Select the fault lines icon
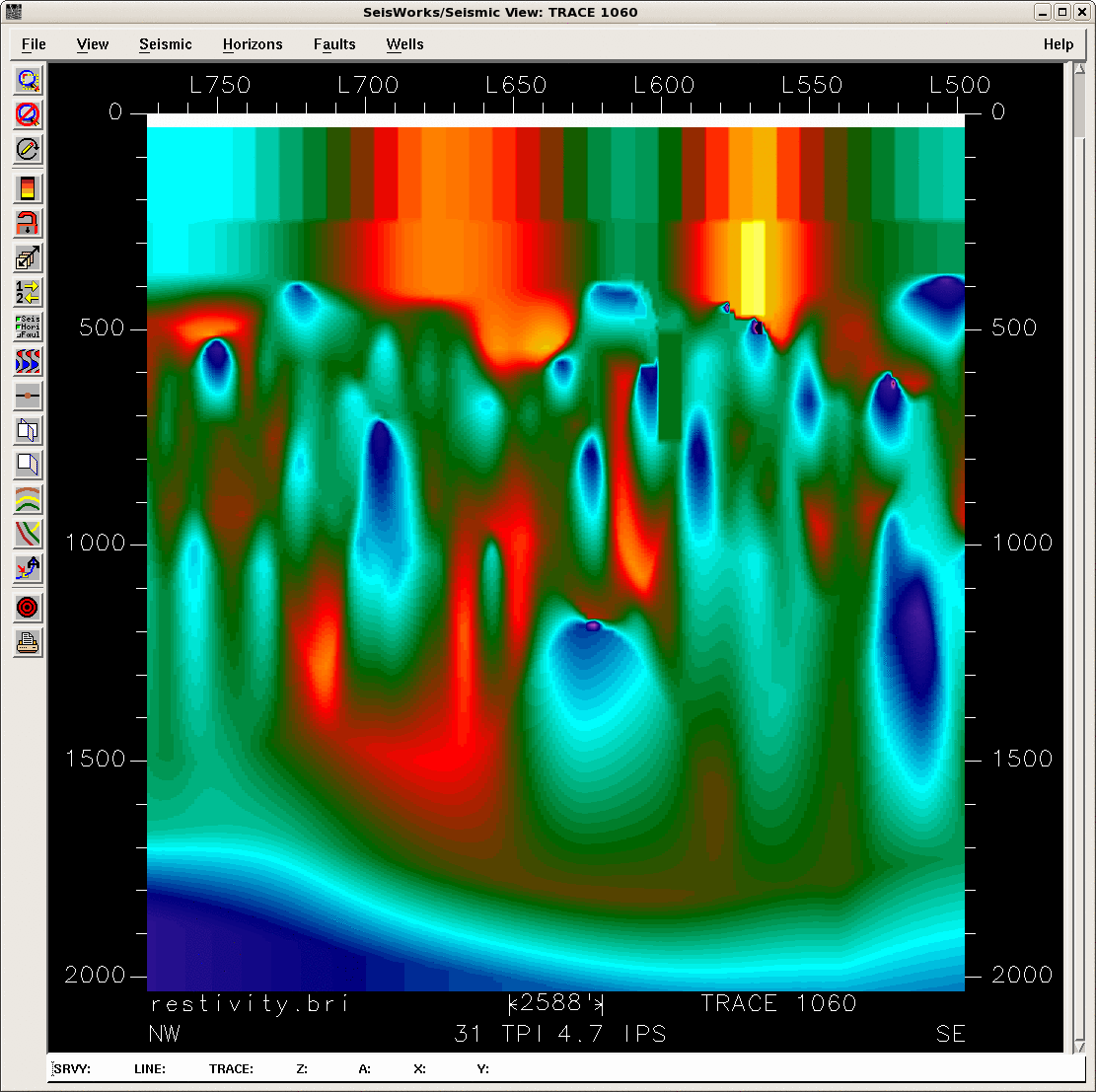Viewport: 1096px width, 1092px height. (28, 534)
